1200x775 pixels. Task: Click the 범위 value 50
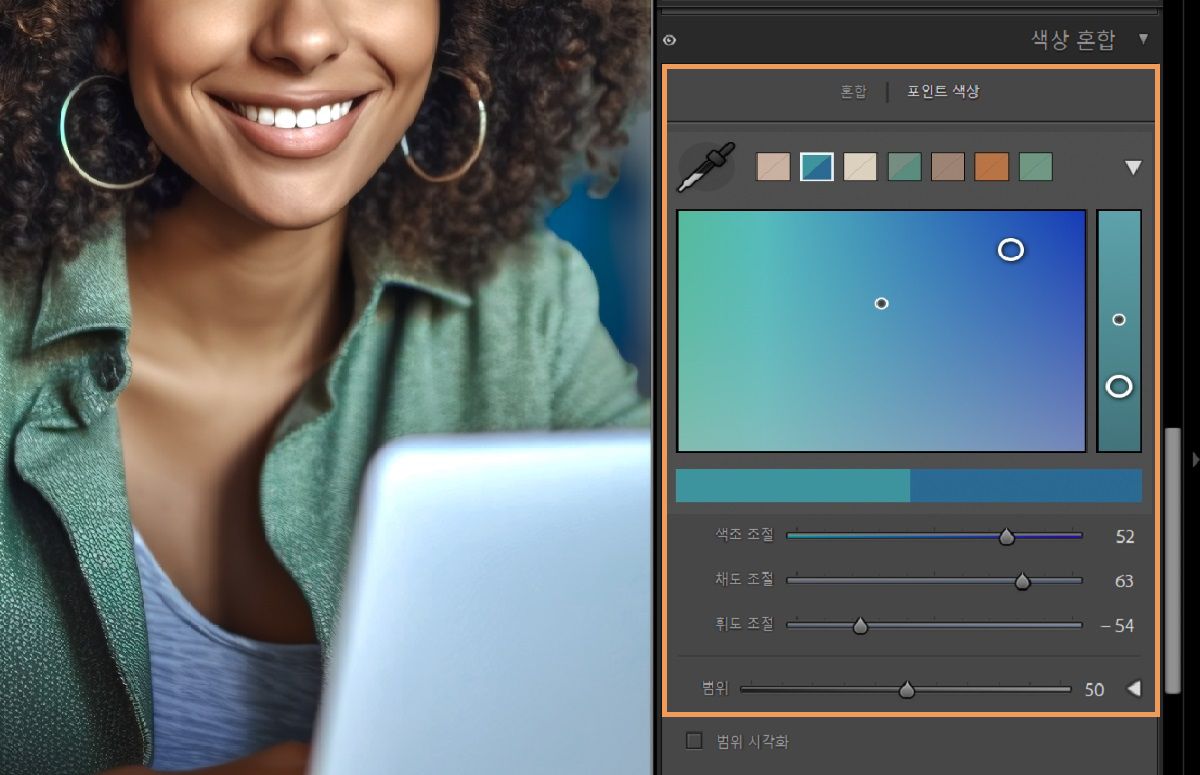[x=1094, y=690]
